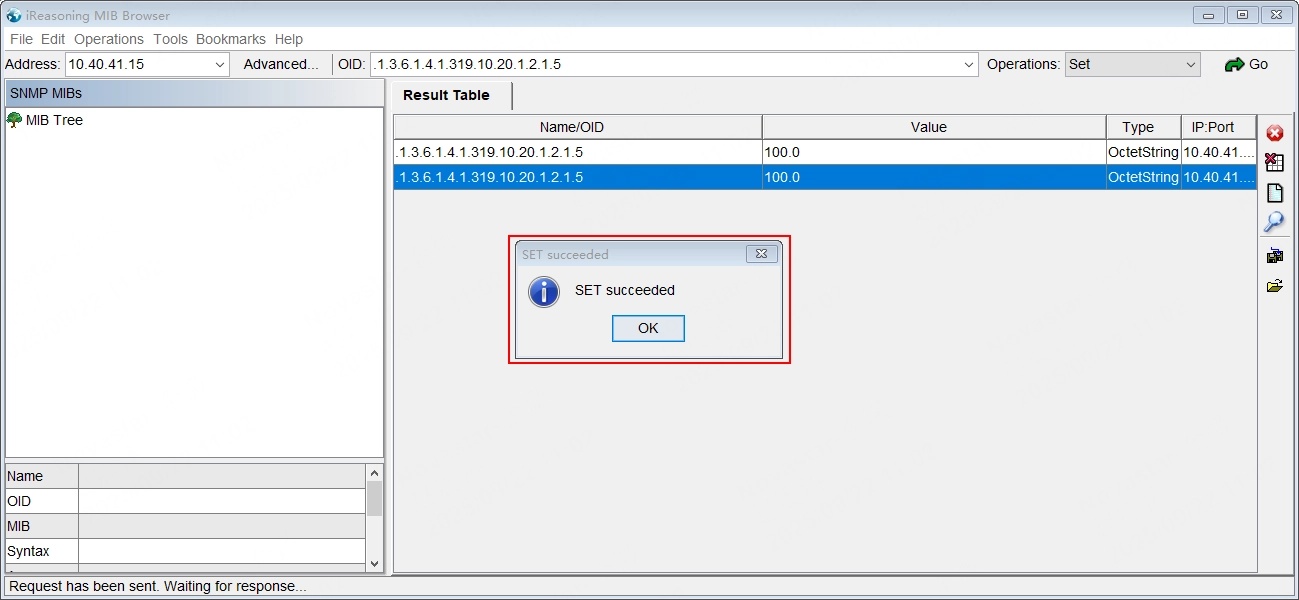Click the open folder icon in sidebar
This screenshot has width=1299, height=600.
point(1274,286)
